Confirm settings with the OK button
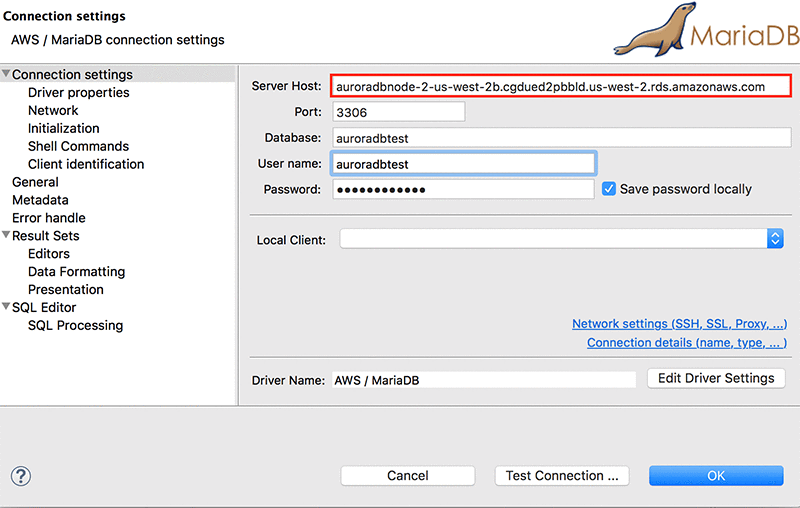800x508 pixels. [716, 475]
